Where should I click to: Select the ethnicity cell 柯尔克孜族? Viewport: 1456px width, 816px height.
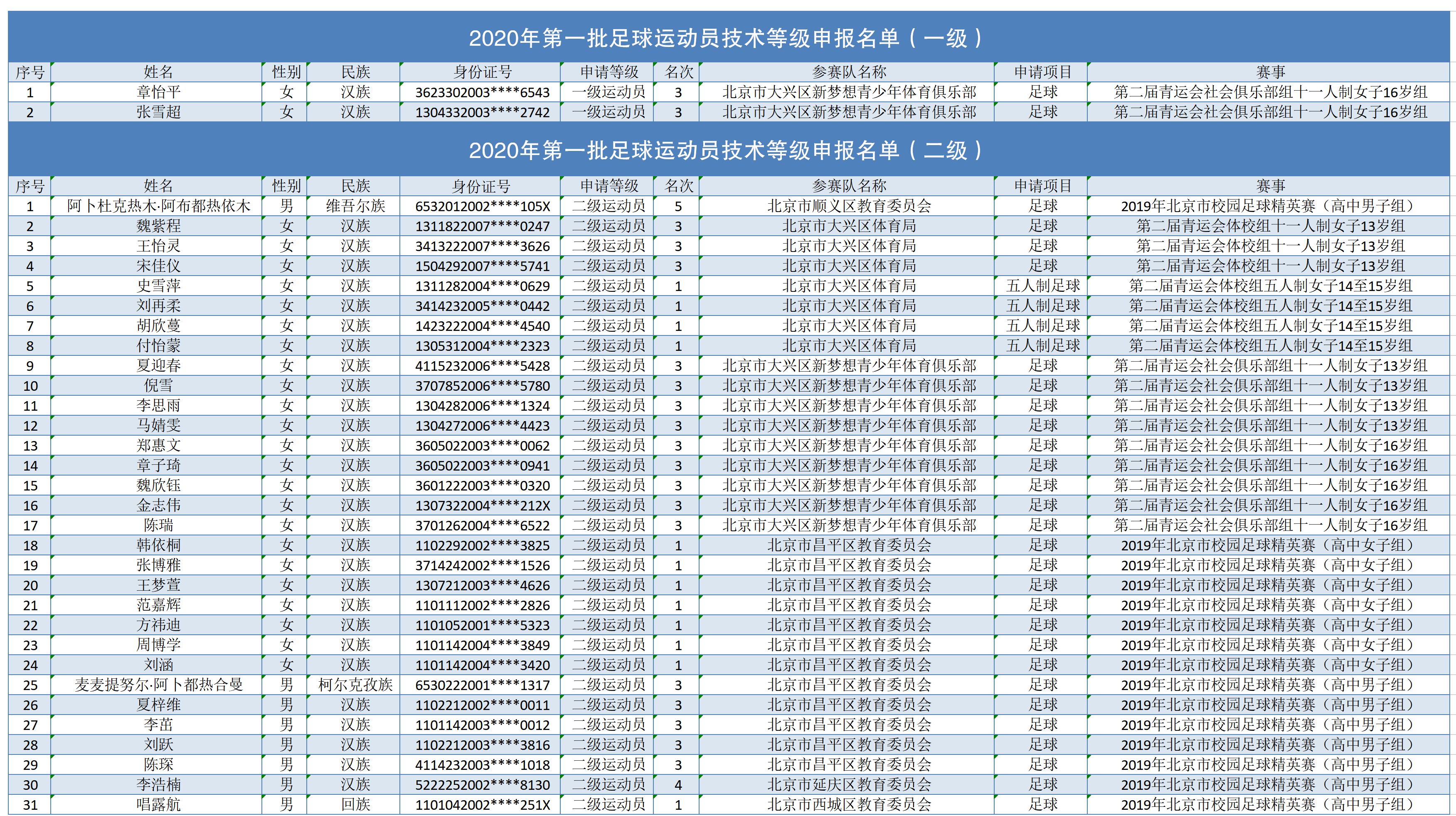pos(355,685)
